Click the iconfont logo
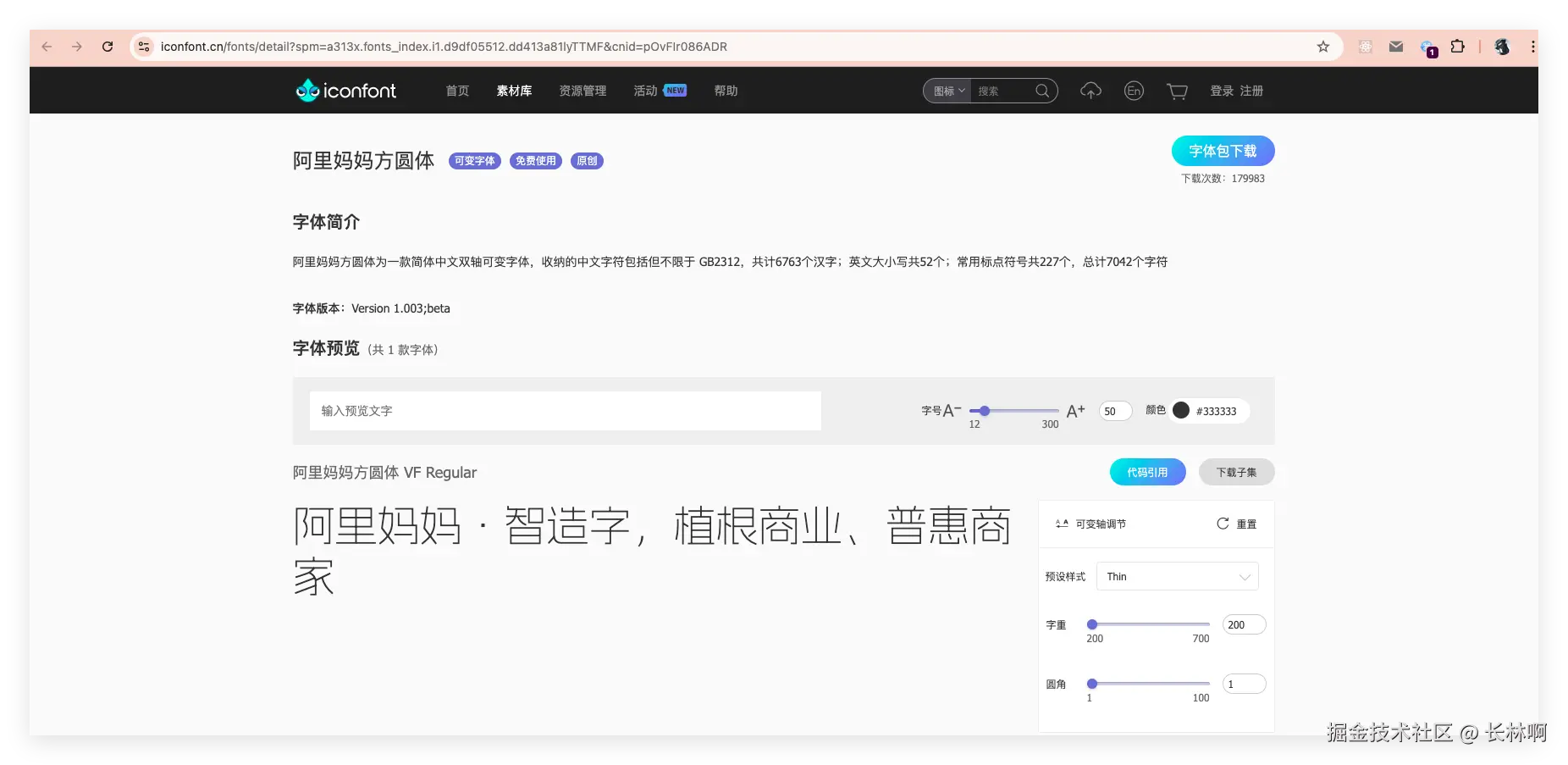The height and width of the screenshot is (765, 1568). pos(345,91)
